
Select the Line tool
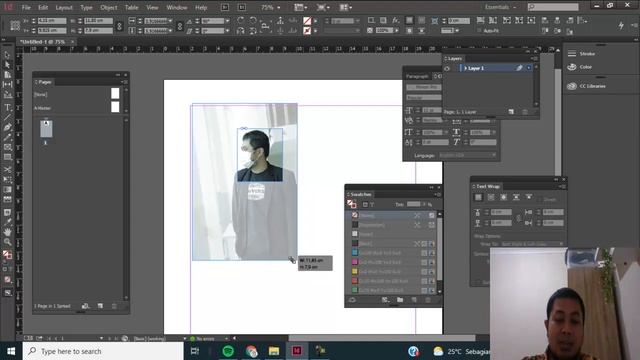(x=7, y=118)
